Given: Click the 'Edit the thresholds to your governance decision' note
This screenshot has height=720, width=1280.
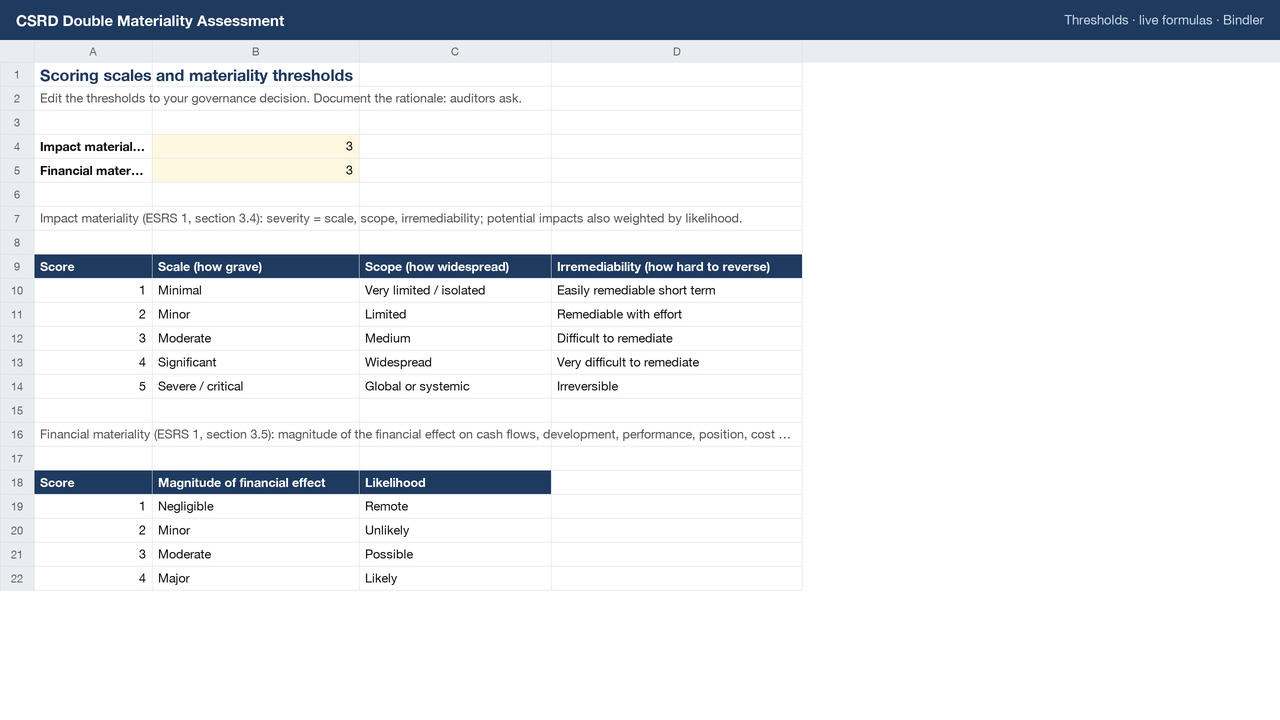Looking at the screenshot, I should click(x=281, y=99).
